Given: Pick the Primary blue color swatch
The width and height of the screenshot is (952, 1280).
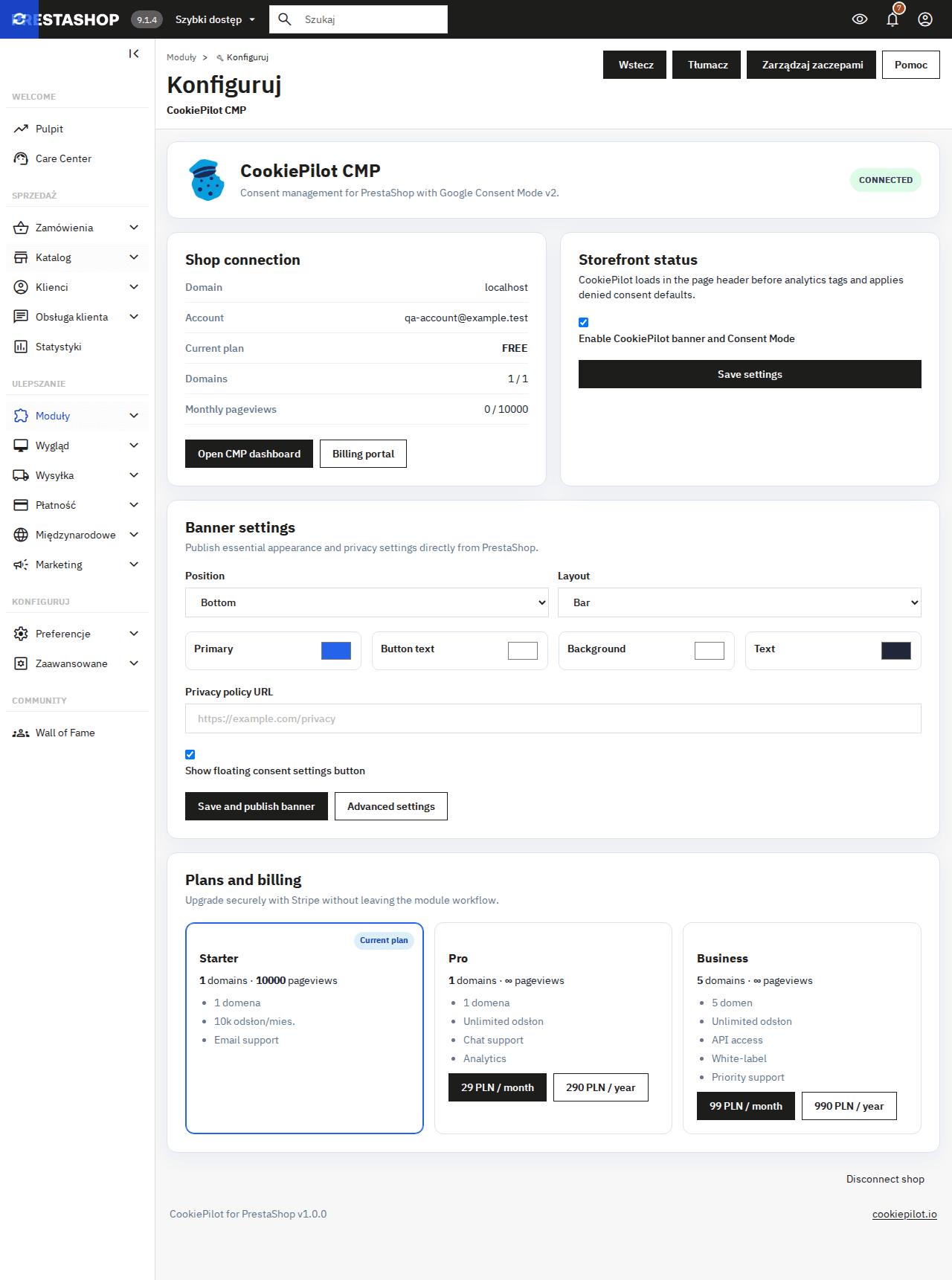Looking at the screenshot, I should coord(336,651).
